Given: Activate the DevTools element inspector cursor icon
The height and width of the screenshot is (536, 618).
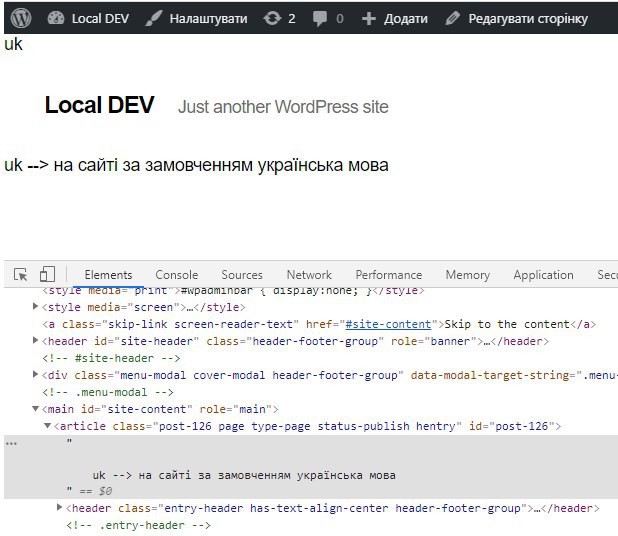Looking at the screenshot, I should [20, 274].
